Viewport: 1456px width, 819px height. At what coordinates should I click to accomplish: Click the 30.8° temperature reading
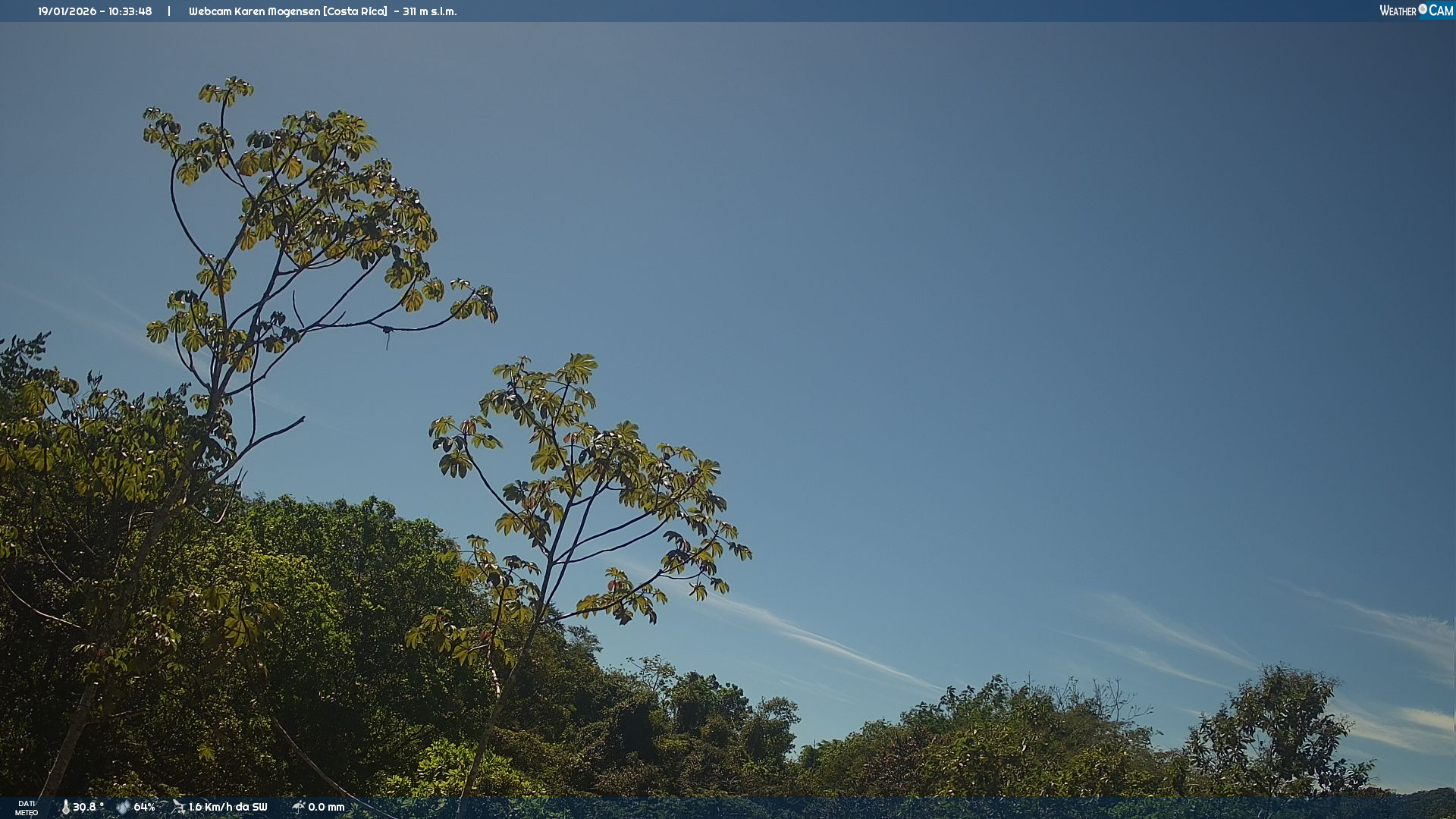(88, 808)
